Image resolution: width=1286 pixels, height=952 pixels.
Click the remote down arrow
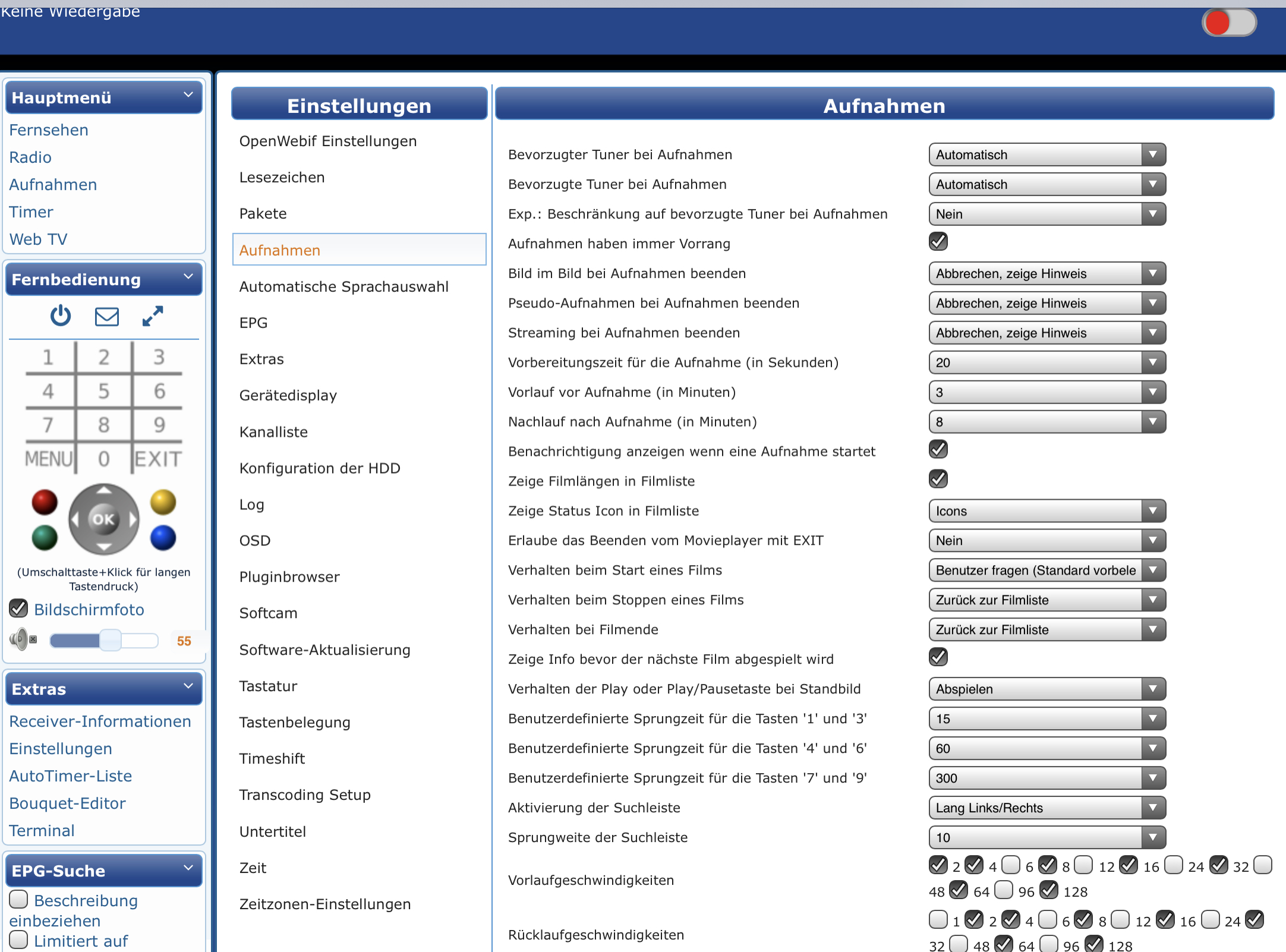click(104, 547)
